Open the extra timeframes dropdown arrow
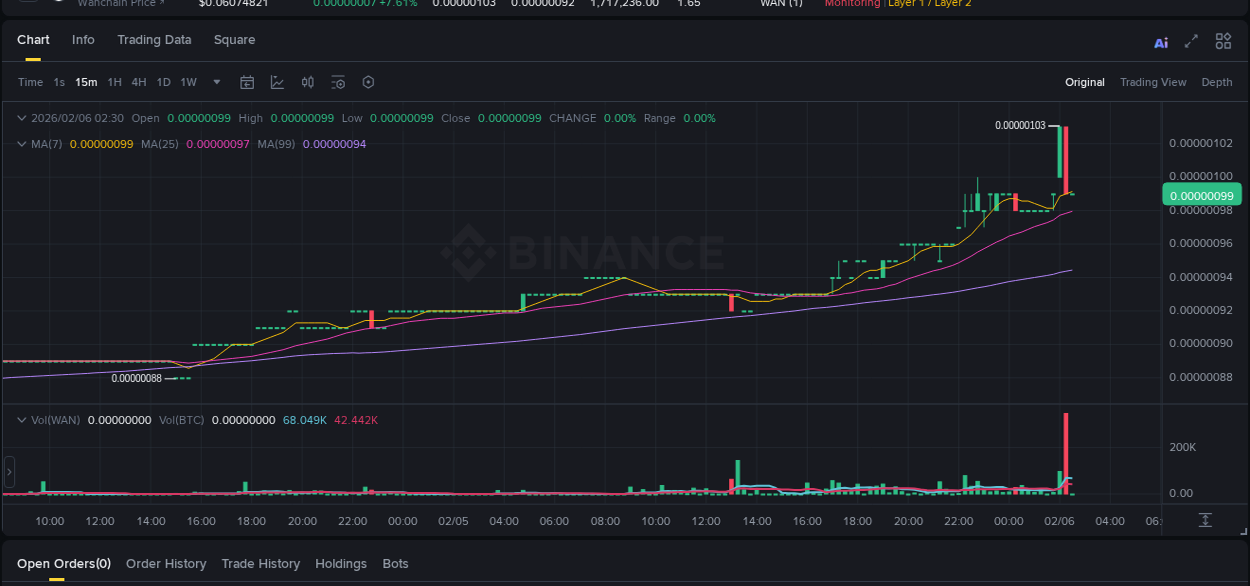The height and width of the screenshot is (586, 1250). point(216,82)
